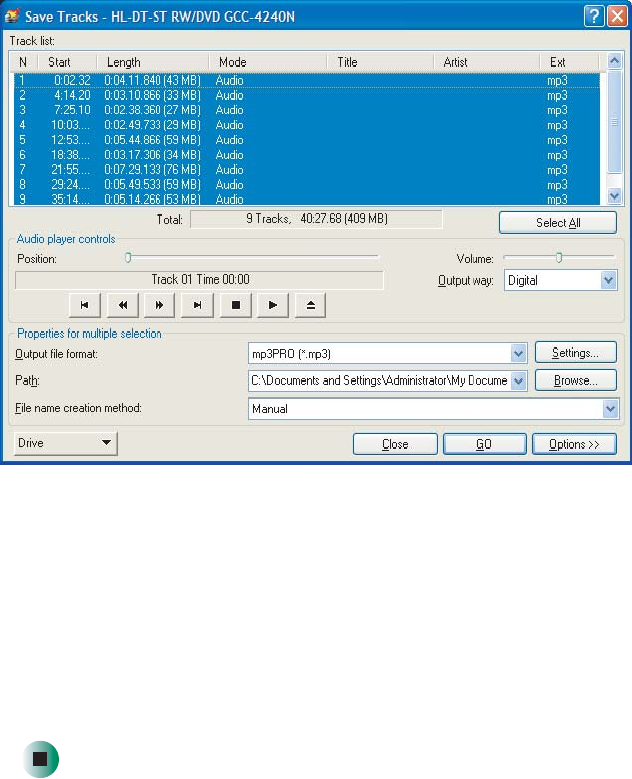Click Select All button
Viewport: 632px width, 779px height.
[558, 223]
